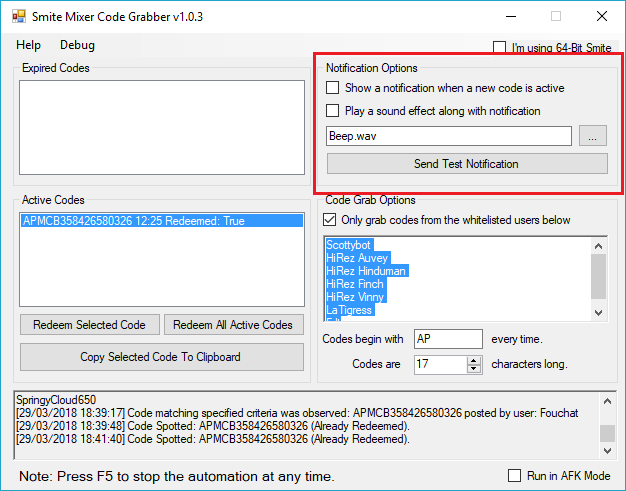The image size is (626, 491).
Task: Click the code length field showing 17
Action: point(440,364)
